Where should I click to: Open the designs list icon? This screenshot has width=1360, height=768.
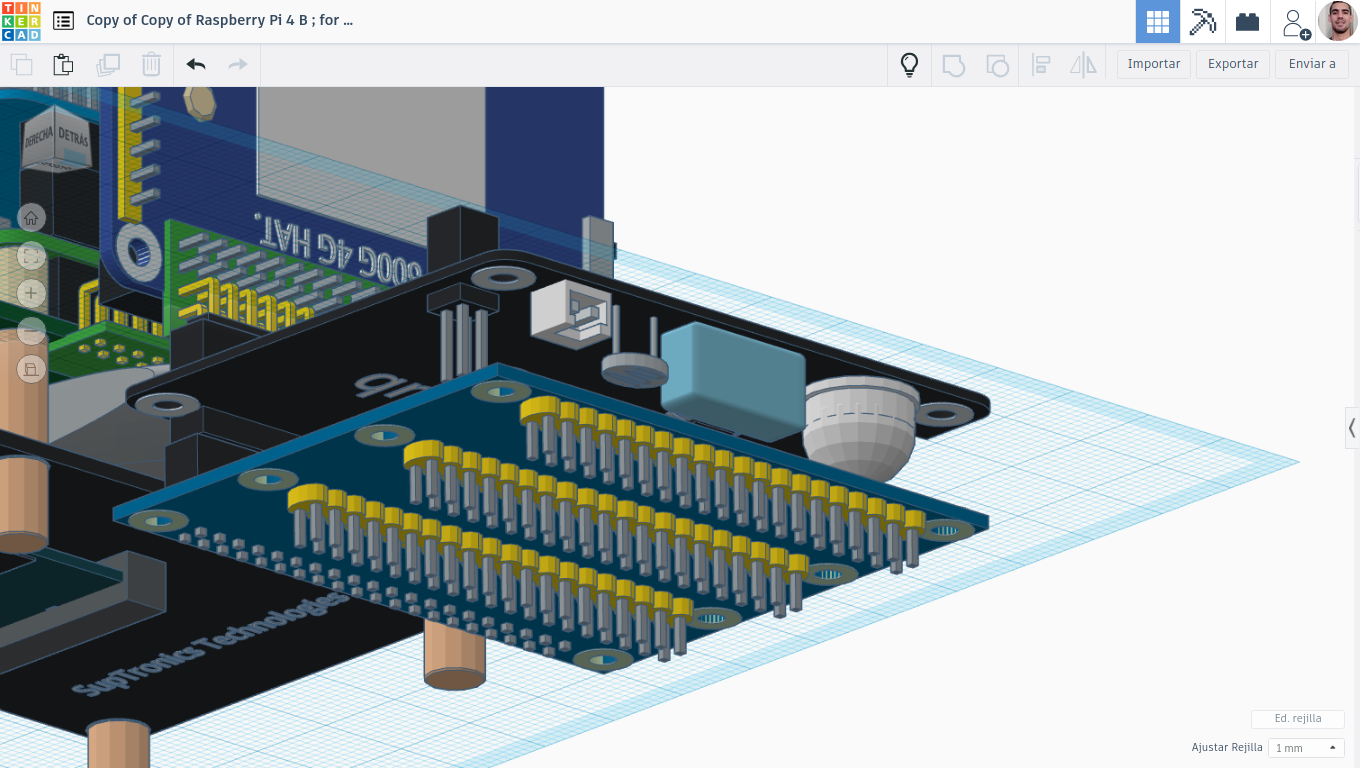63,21
